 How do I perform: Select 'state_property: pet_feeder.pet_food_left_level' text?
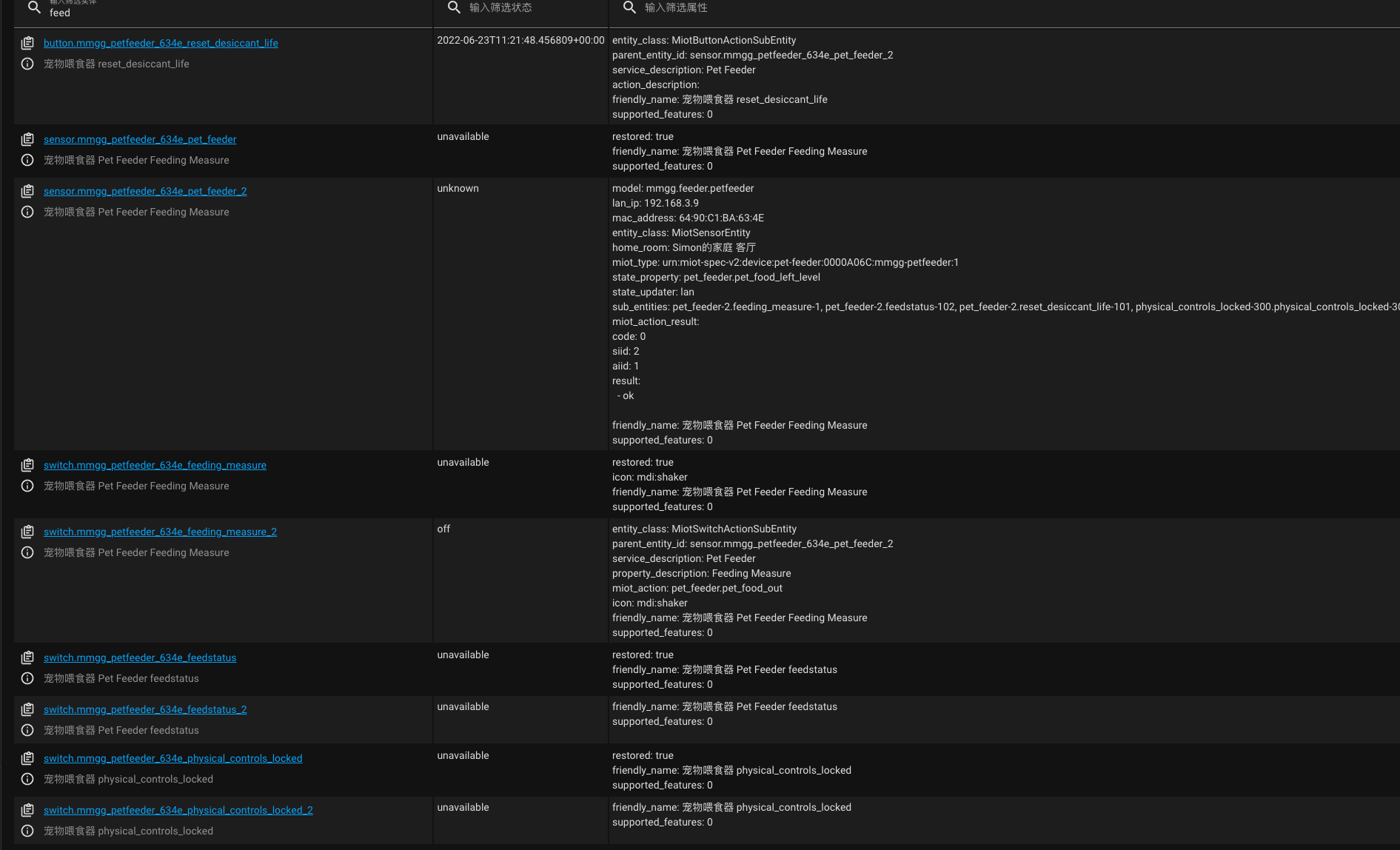[x=716, y=277]
